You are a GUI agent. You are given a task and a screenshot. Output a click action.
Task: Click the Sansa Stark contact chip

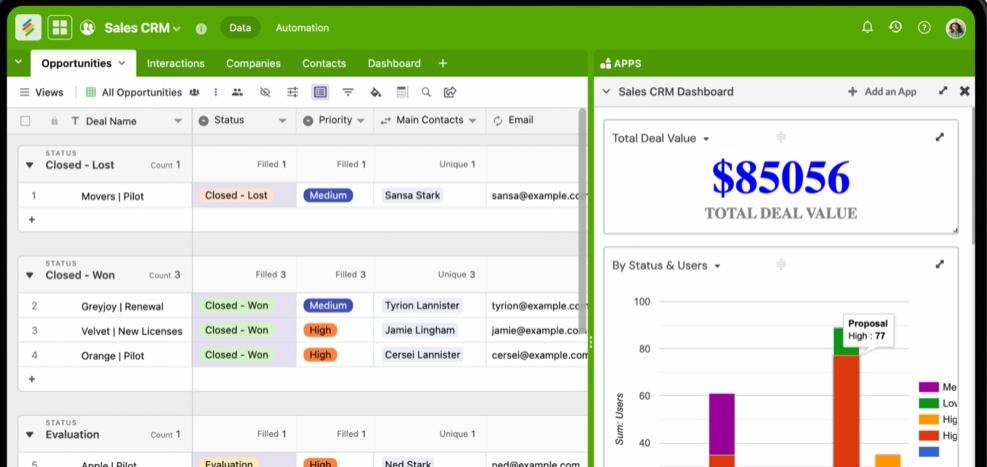[412, 195]
